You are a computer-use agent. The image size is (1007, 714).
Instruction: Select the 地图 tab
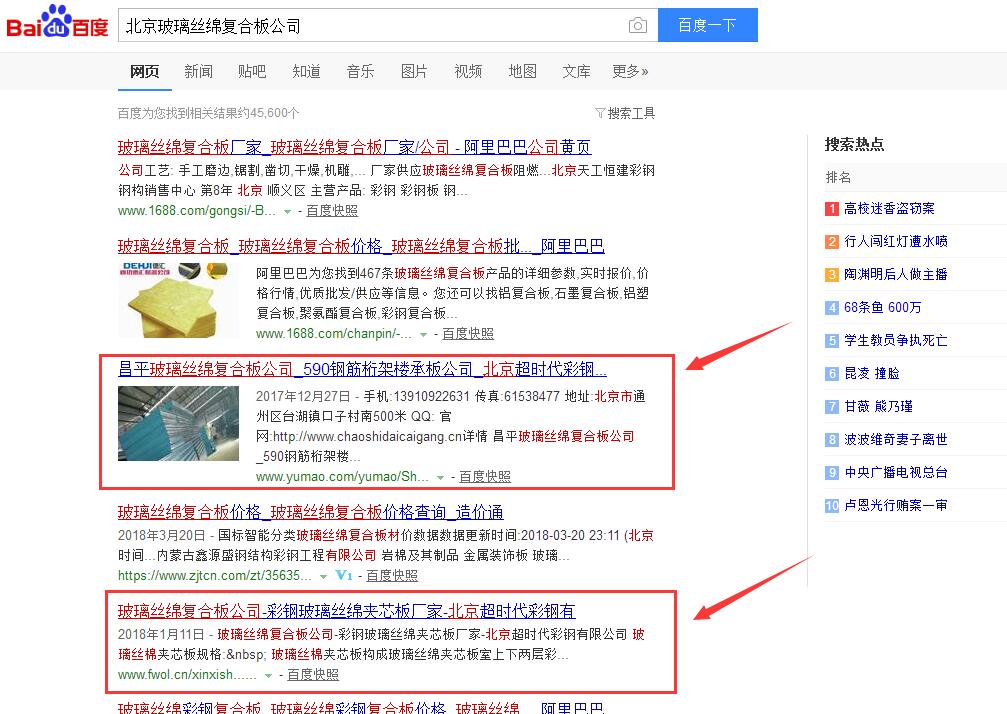522,71
